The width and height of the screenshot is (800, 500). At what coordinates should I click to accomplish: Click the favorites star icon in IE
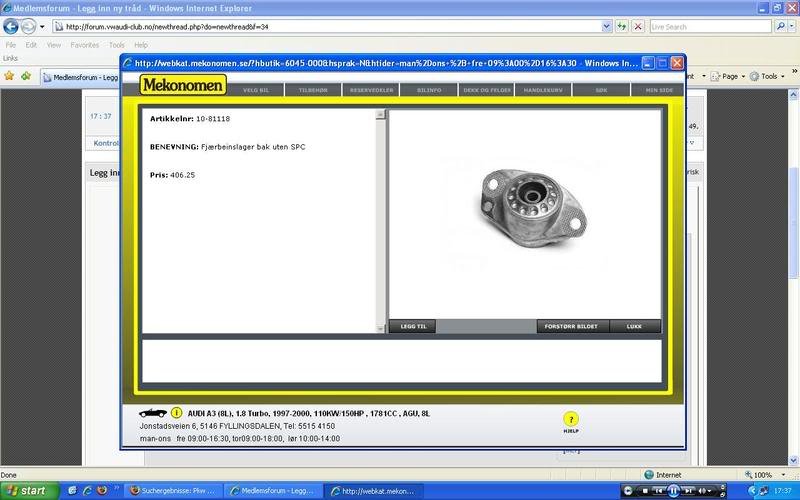pos(10,76)
